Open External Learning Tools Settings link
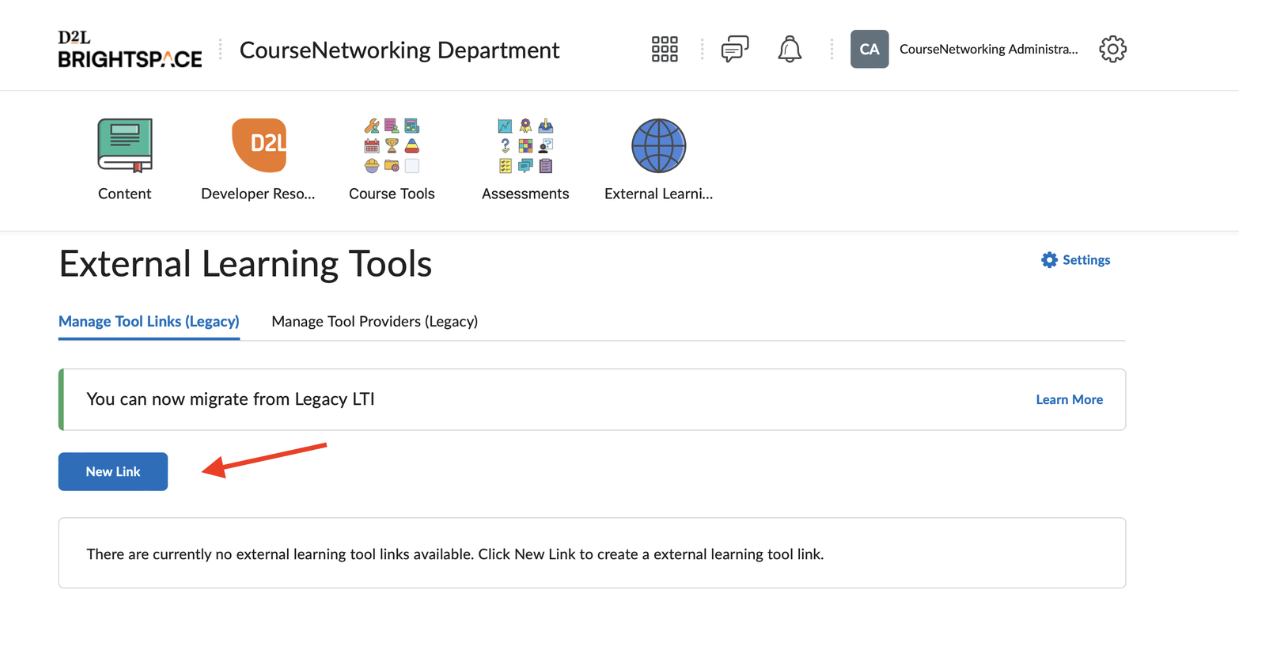This screenshot has width=1280, height=648. point(1076,260)
